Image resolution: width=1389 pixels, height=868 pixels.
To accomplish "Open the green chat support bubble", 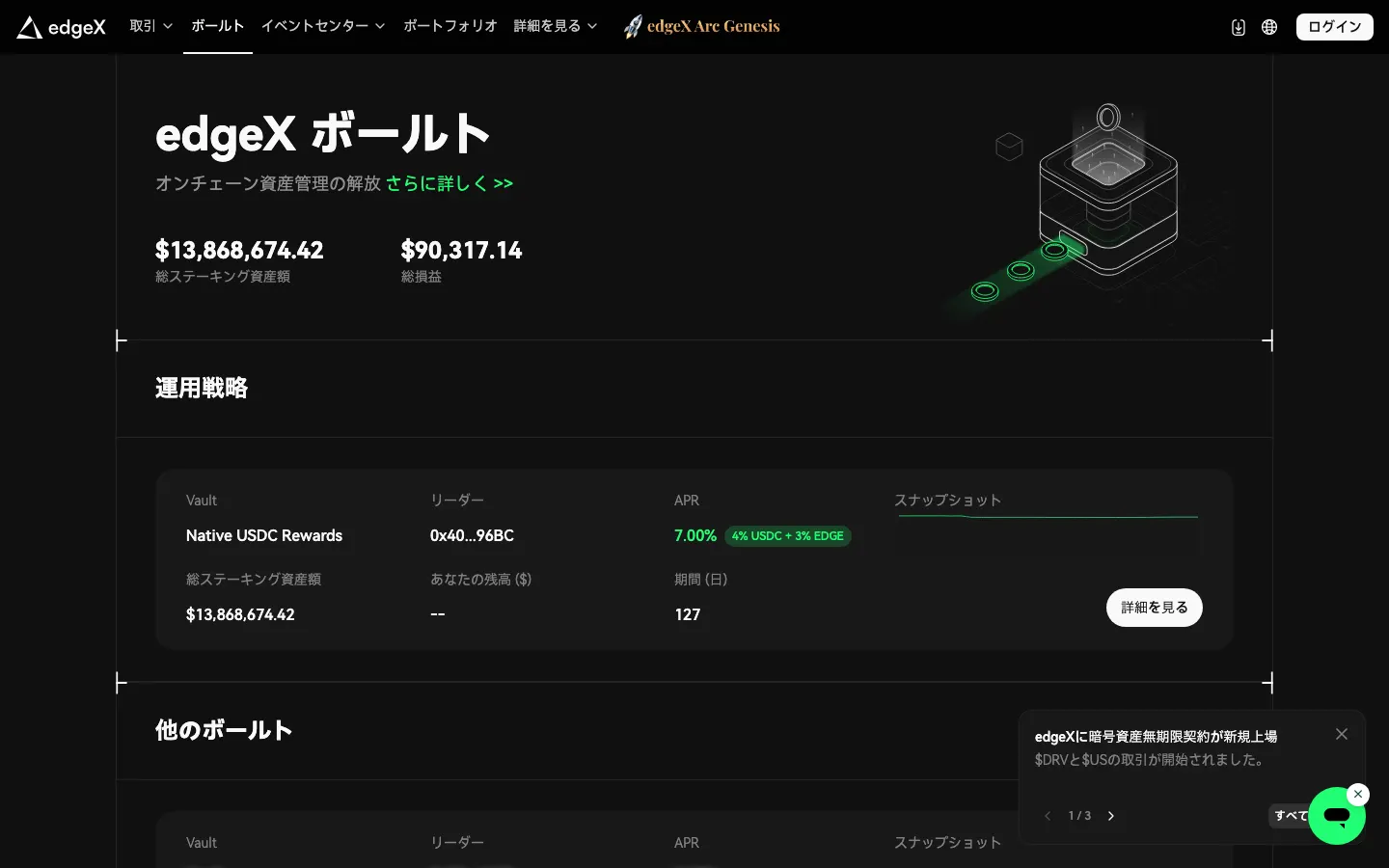I will click(1337, 816).
